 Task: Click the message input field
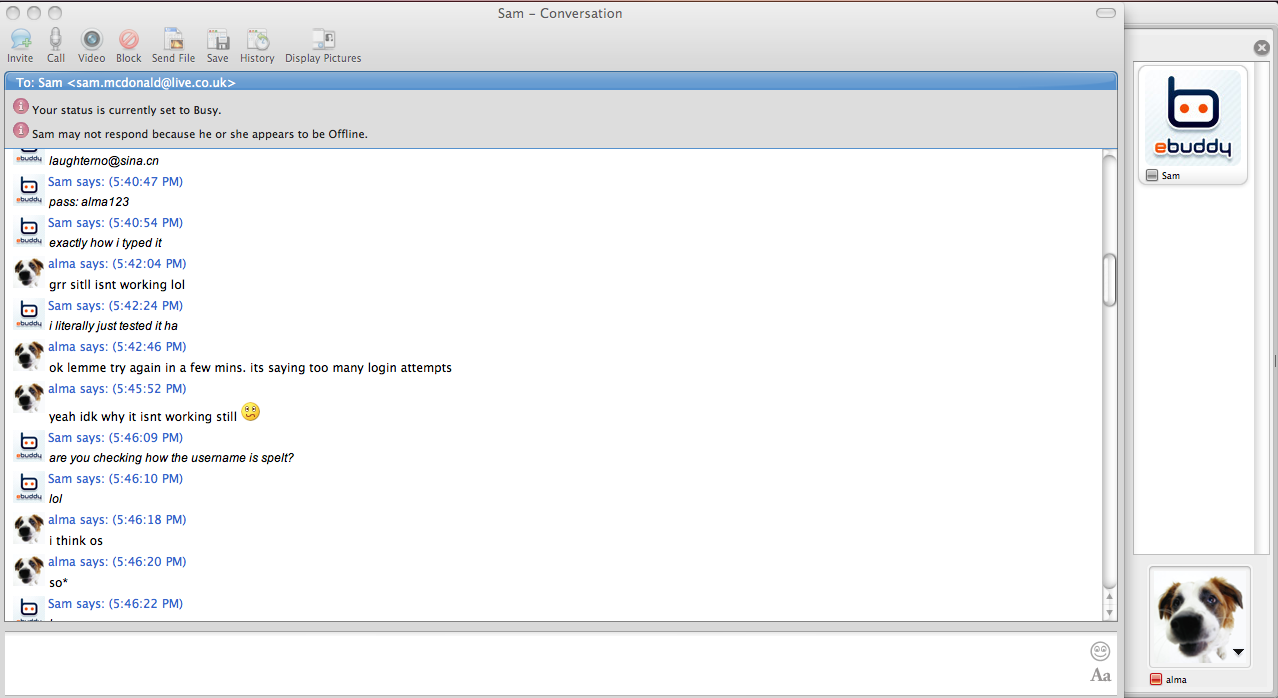pyautogui.click(x=545, y=663)
